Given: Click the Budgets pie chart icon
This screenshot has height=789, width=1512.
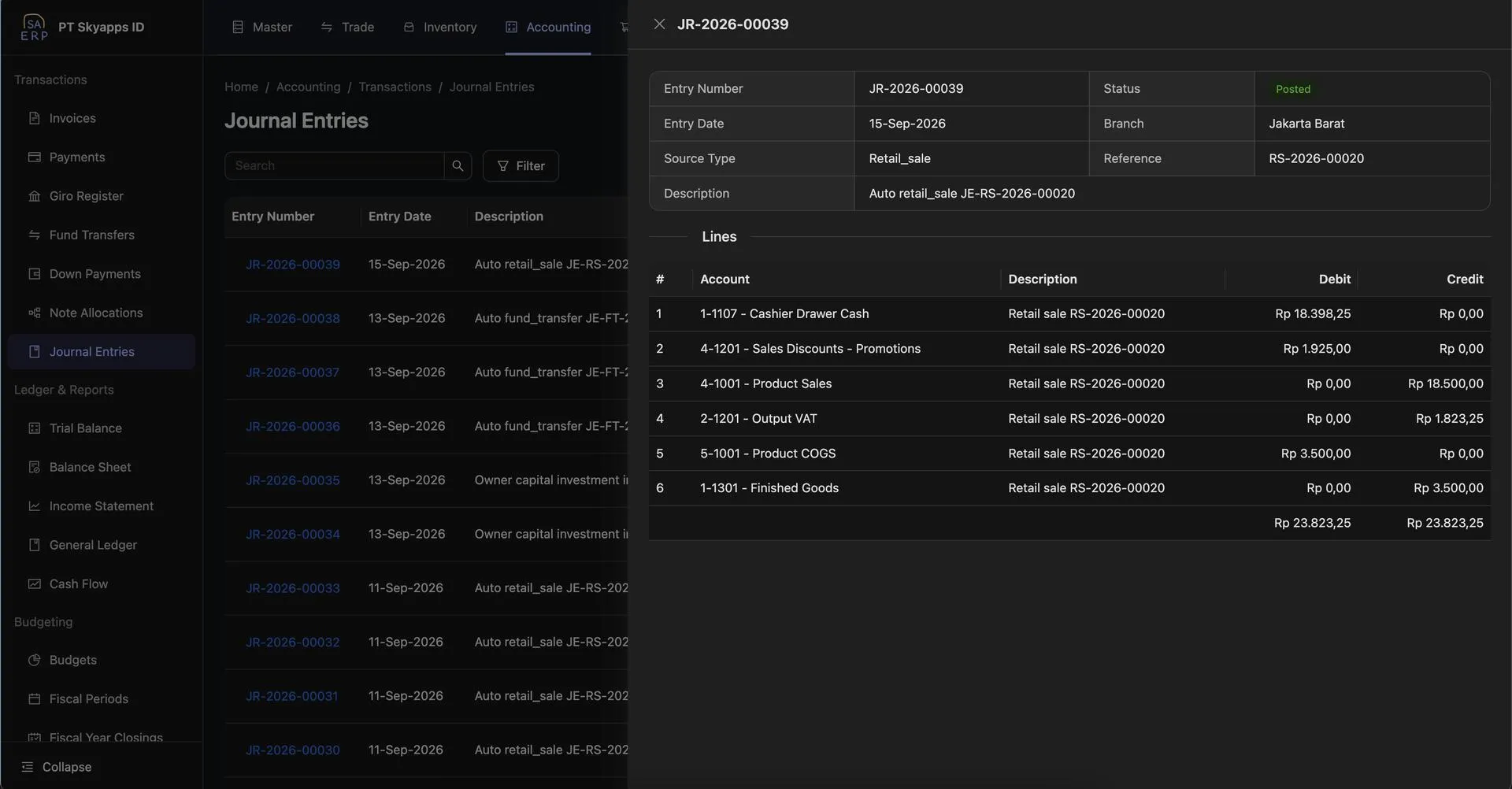Looking at the screenshot, I should tap(34, 661).
